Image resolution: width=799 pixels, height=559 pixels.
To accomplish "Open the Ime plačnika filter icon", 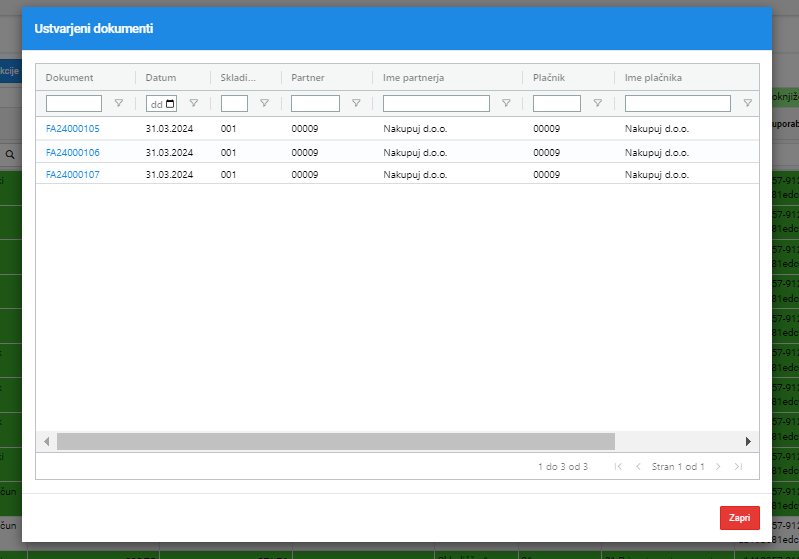I will tap(748, 103).
